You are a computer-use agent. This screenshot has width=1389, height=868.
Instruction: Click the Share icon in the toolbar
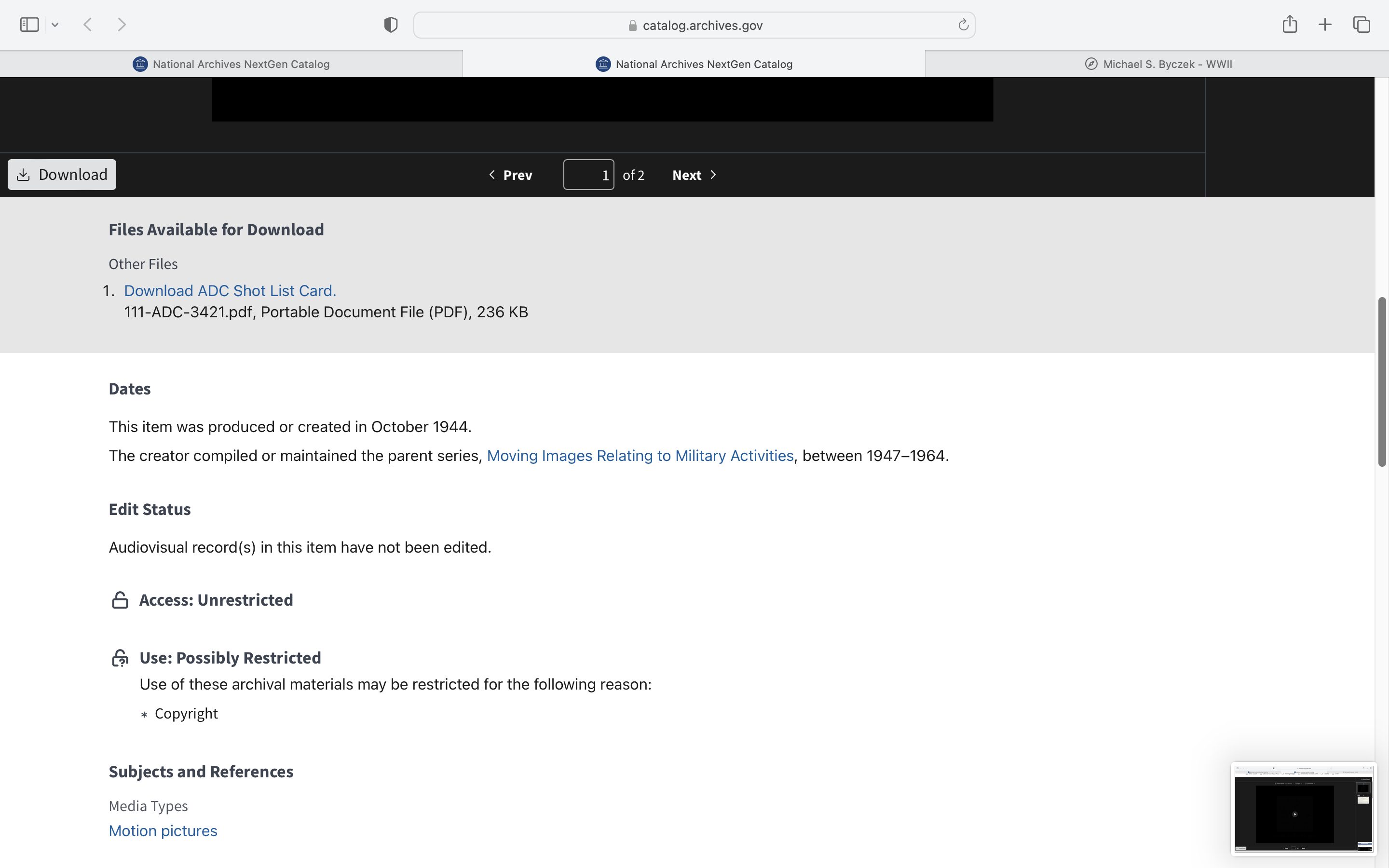coord(1290,24)
